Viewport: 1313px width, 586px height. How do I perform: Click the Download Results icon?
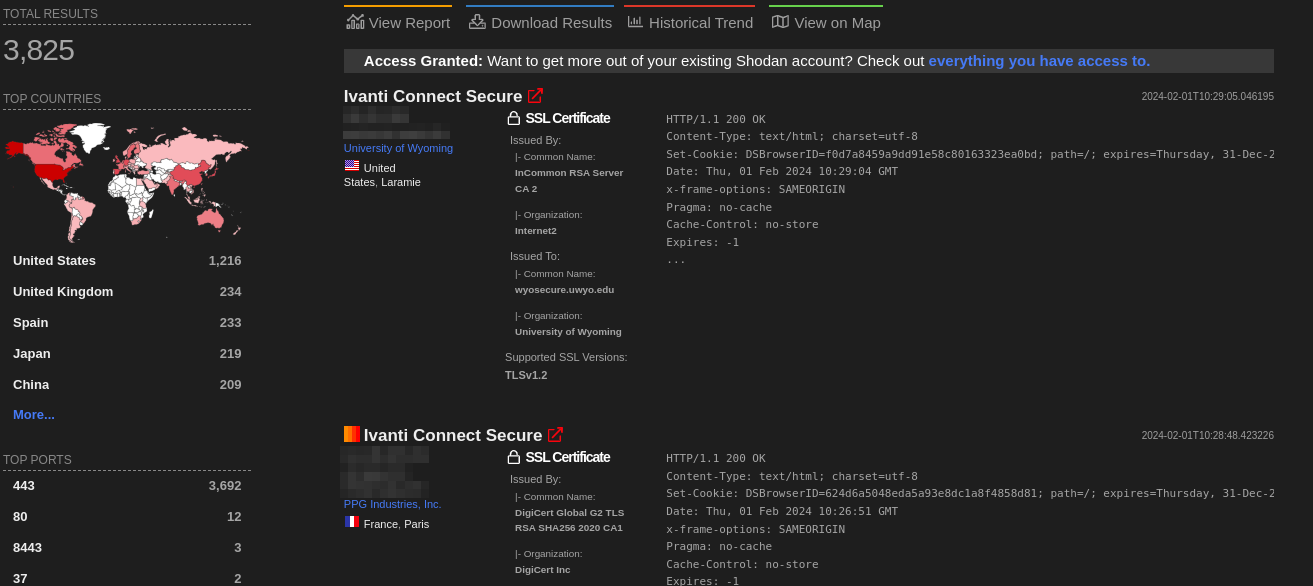[475, 20]
